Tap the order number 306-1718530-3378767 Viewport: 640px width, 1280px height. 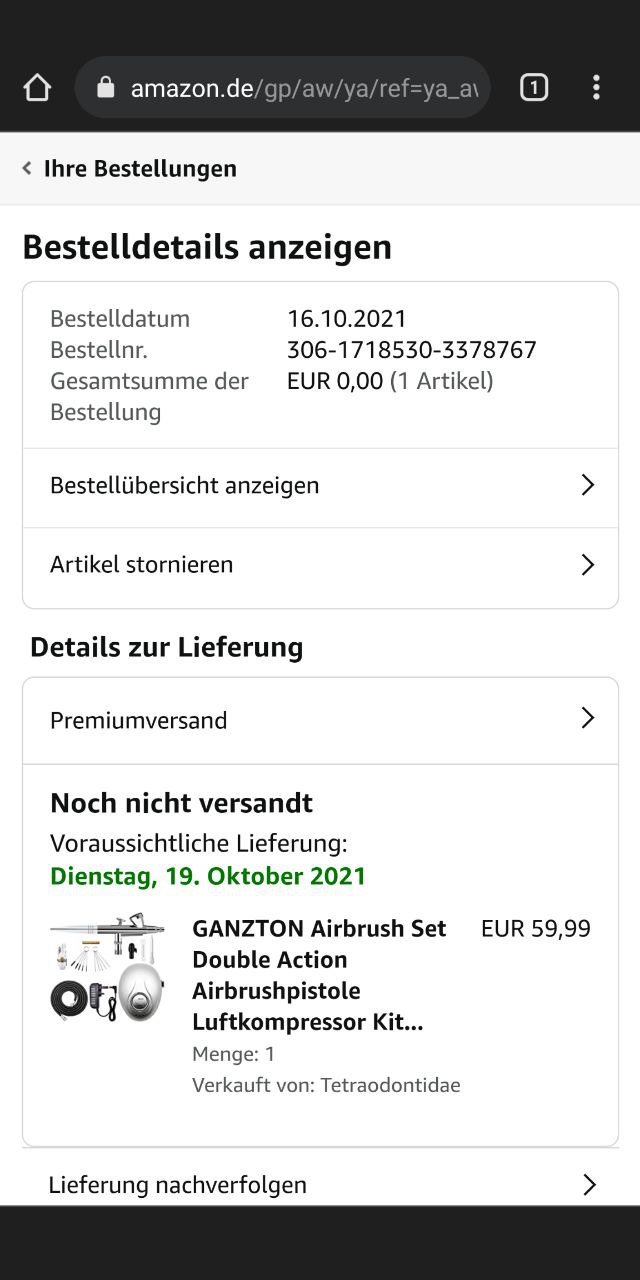click(x=412, y=350)
